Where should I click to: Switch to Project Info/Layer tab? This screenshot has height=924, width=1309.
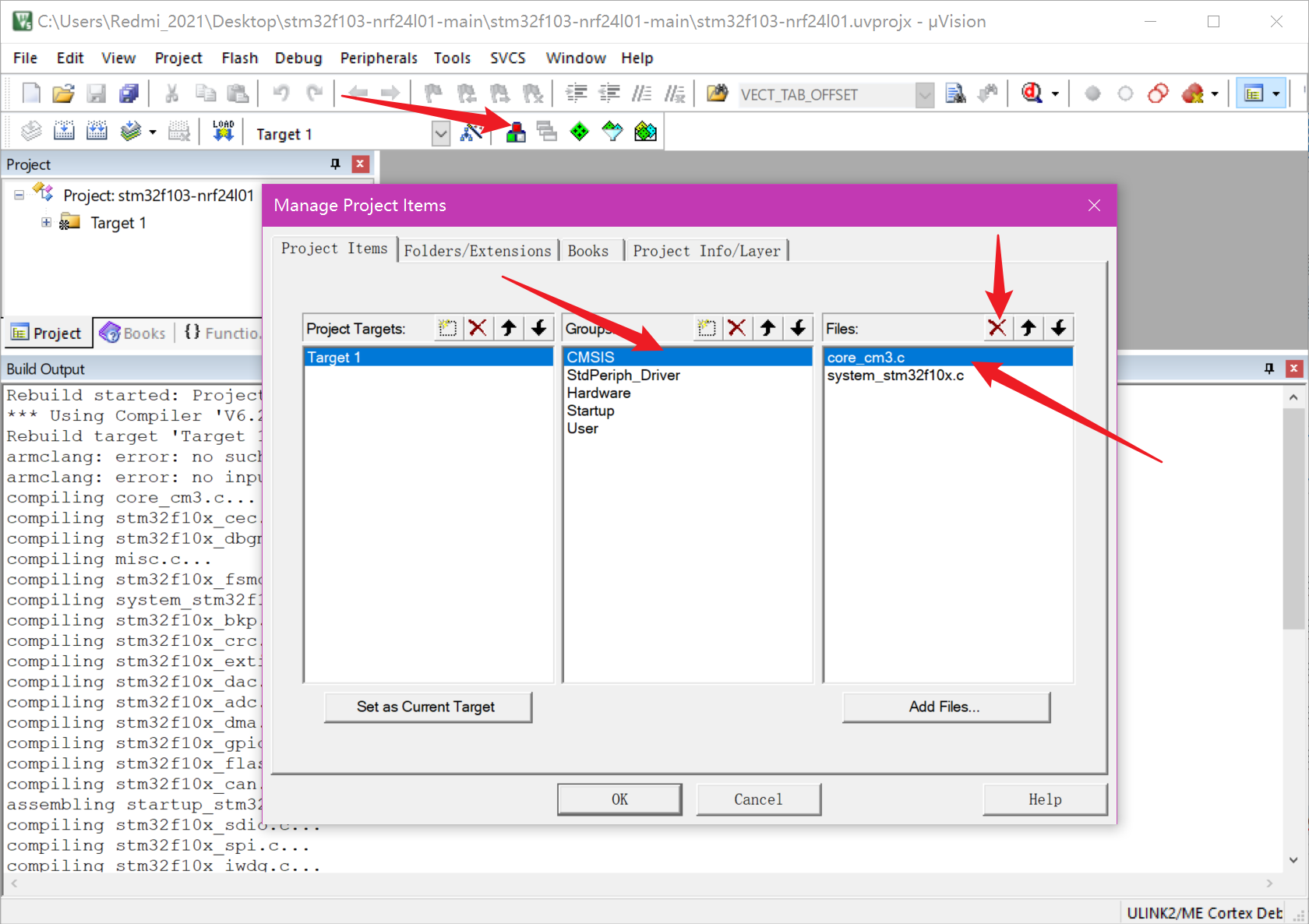click(707, 251)
